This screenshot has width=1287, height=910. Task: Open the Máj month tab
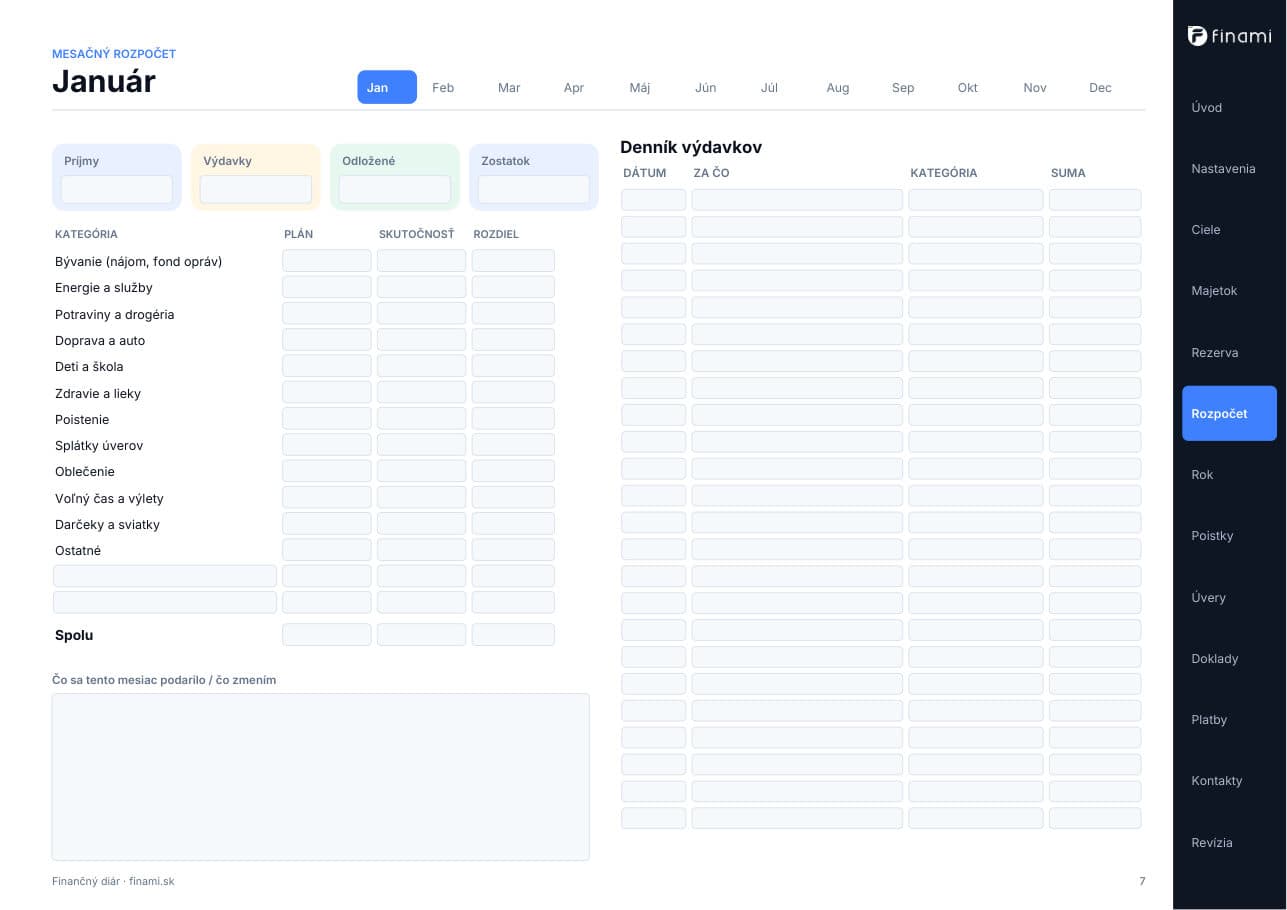coord(640,87)
